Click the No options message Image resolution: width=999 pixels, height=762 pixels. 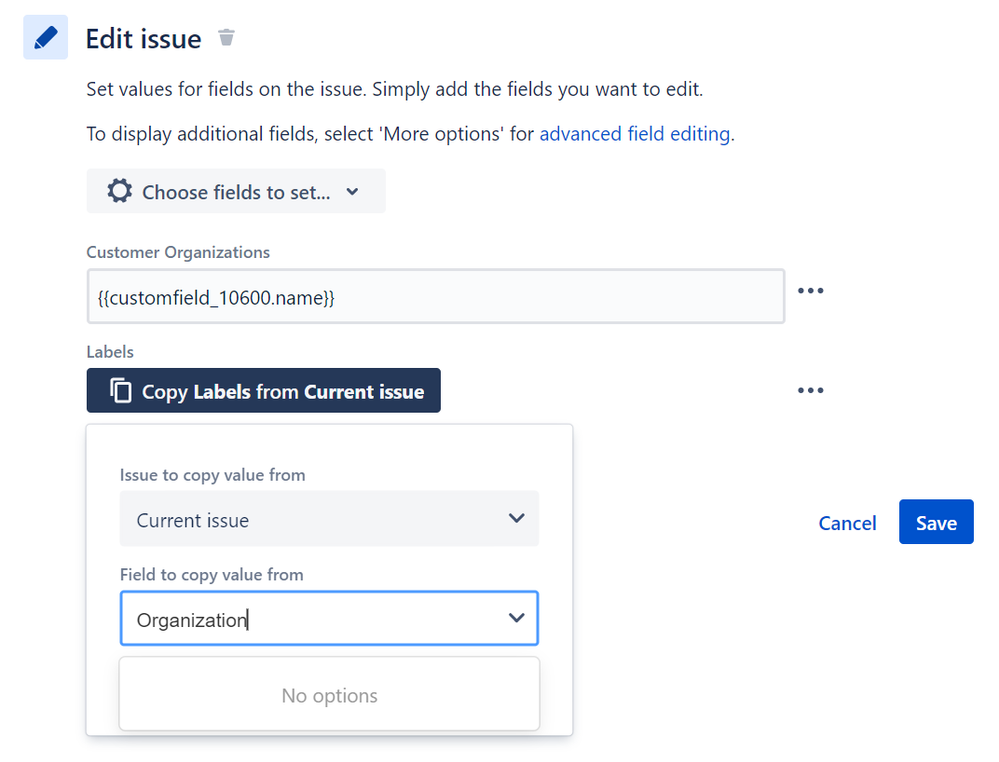tap(329, 695)
